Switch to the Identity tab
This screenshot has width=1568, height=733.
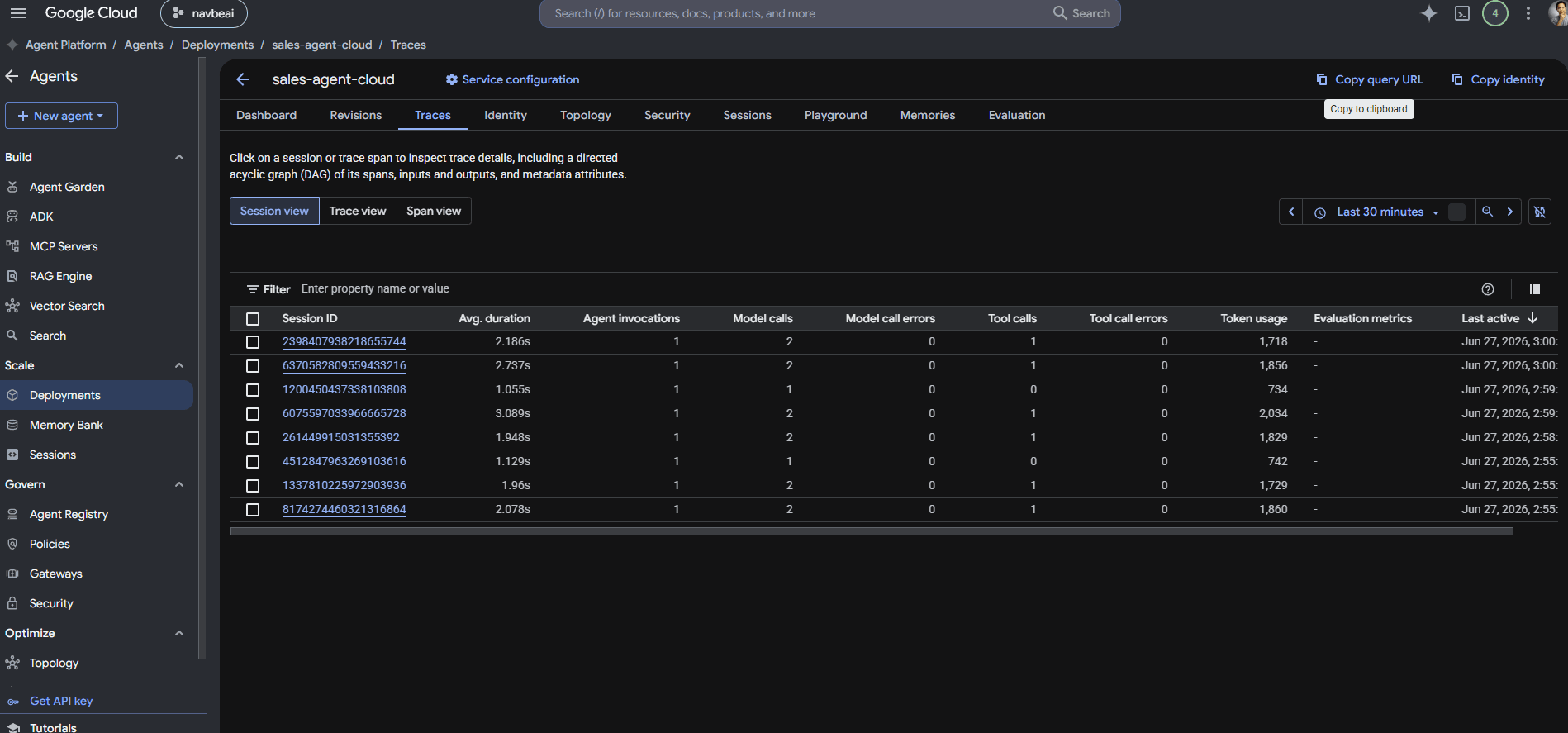505,115
